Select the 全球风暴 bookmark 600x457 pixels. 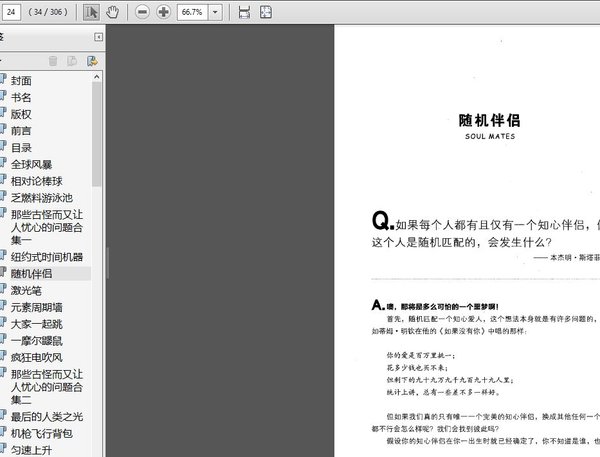[x=31, y=165]
